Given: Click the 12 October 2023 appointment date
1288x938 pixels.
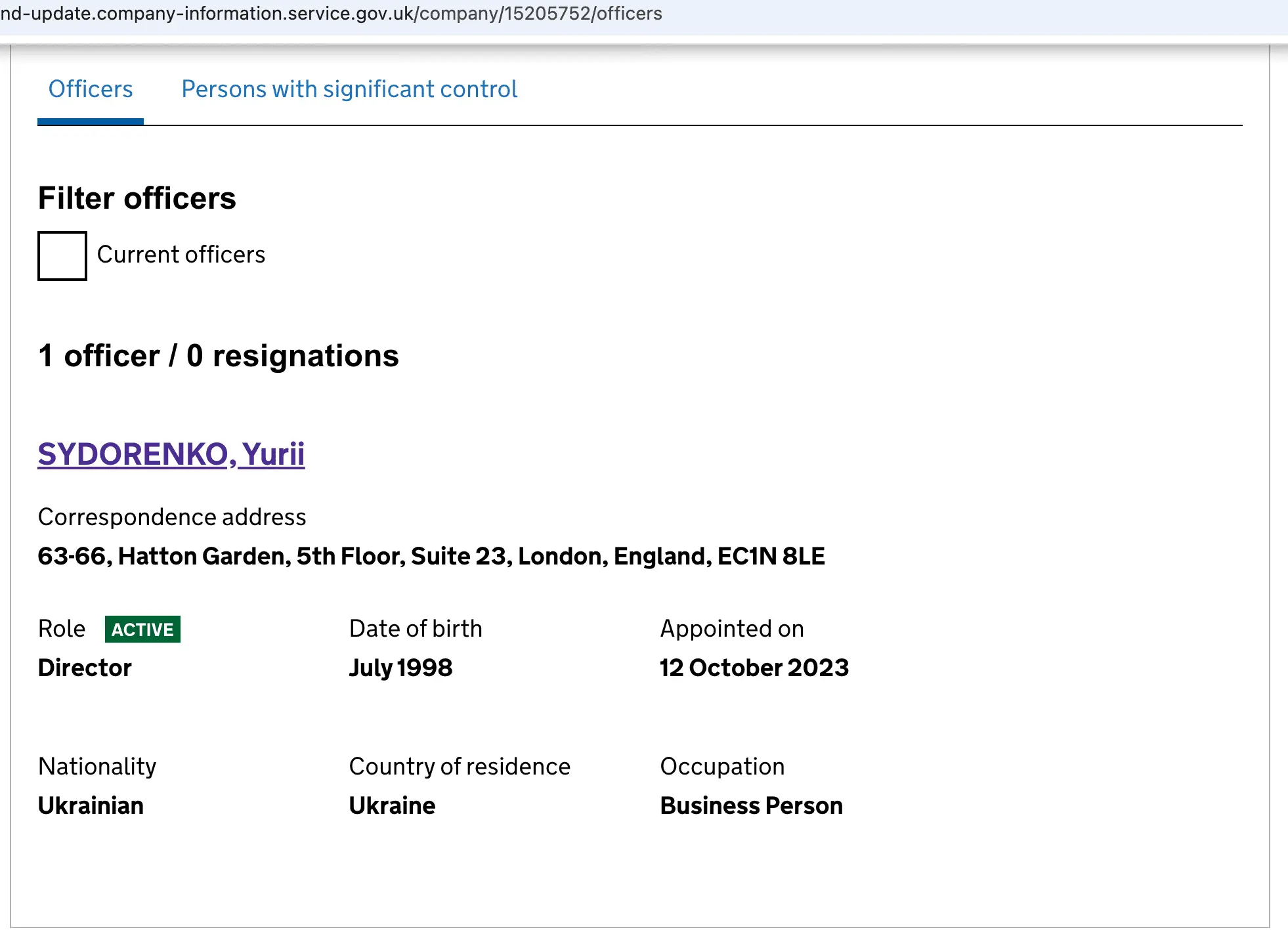Looking at the screenshot, I should (x=754, y=668).
